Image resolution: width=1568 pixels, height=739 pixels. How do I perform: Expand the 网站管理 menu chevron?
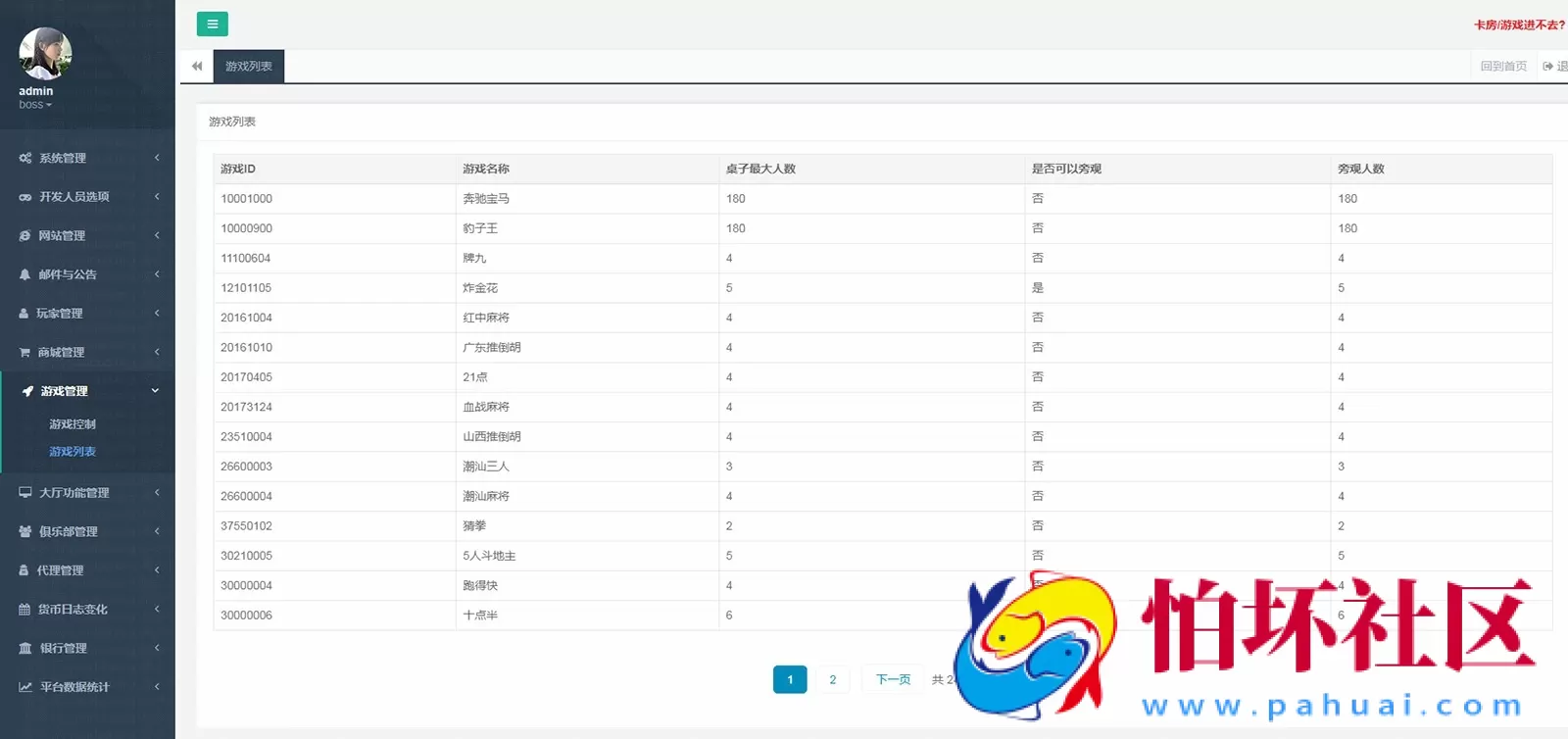(157, 236)
